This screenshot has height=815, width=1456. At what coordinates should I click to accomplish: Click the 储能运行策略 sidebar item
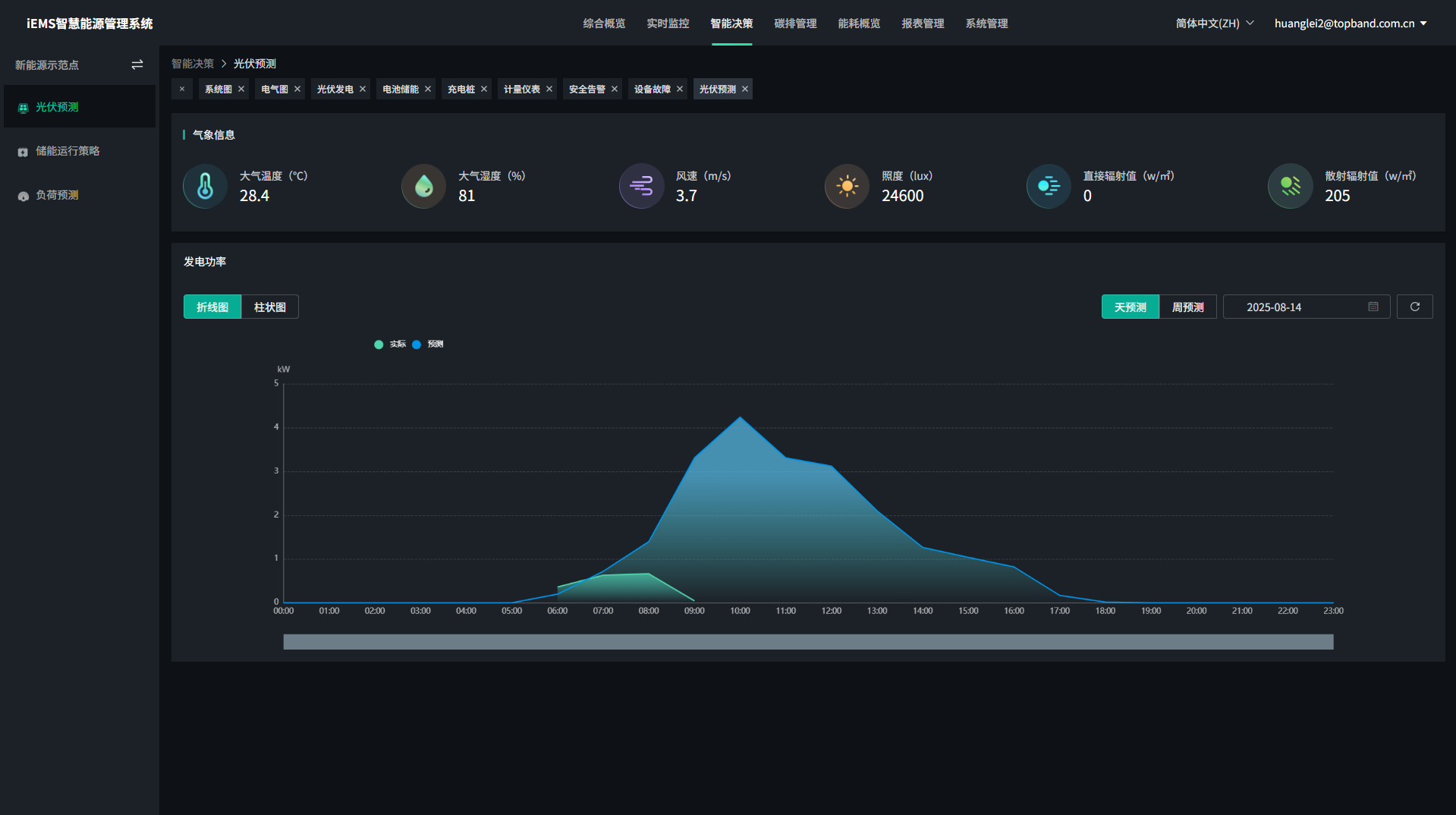[80, 151]
